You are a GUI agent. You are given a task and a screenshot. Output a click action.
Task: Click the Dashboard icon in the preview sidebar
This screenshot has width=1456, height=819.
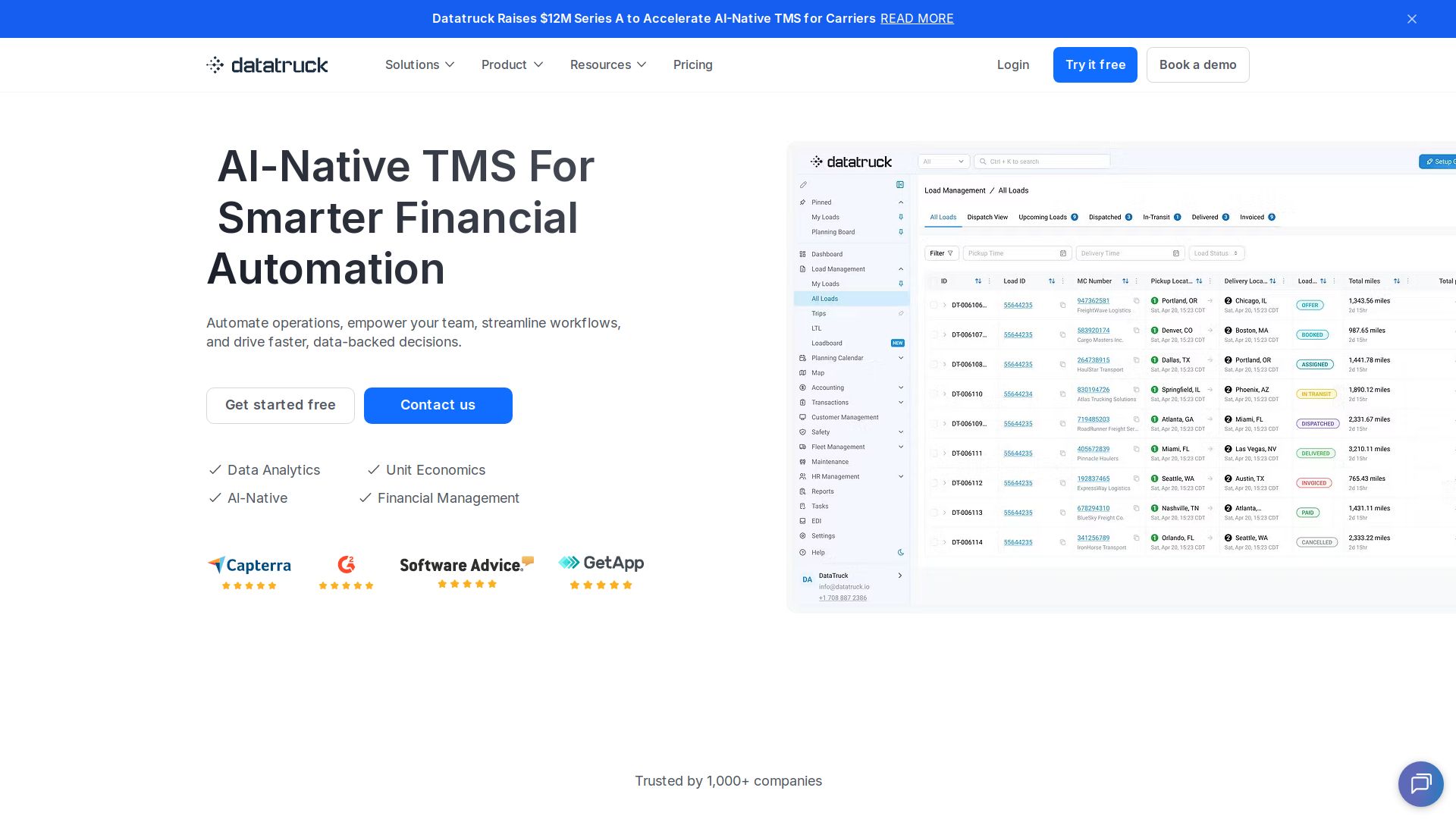click(802, 254)
